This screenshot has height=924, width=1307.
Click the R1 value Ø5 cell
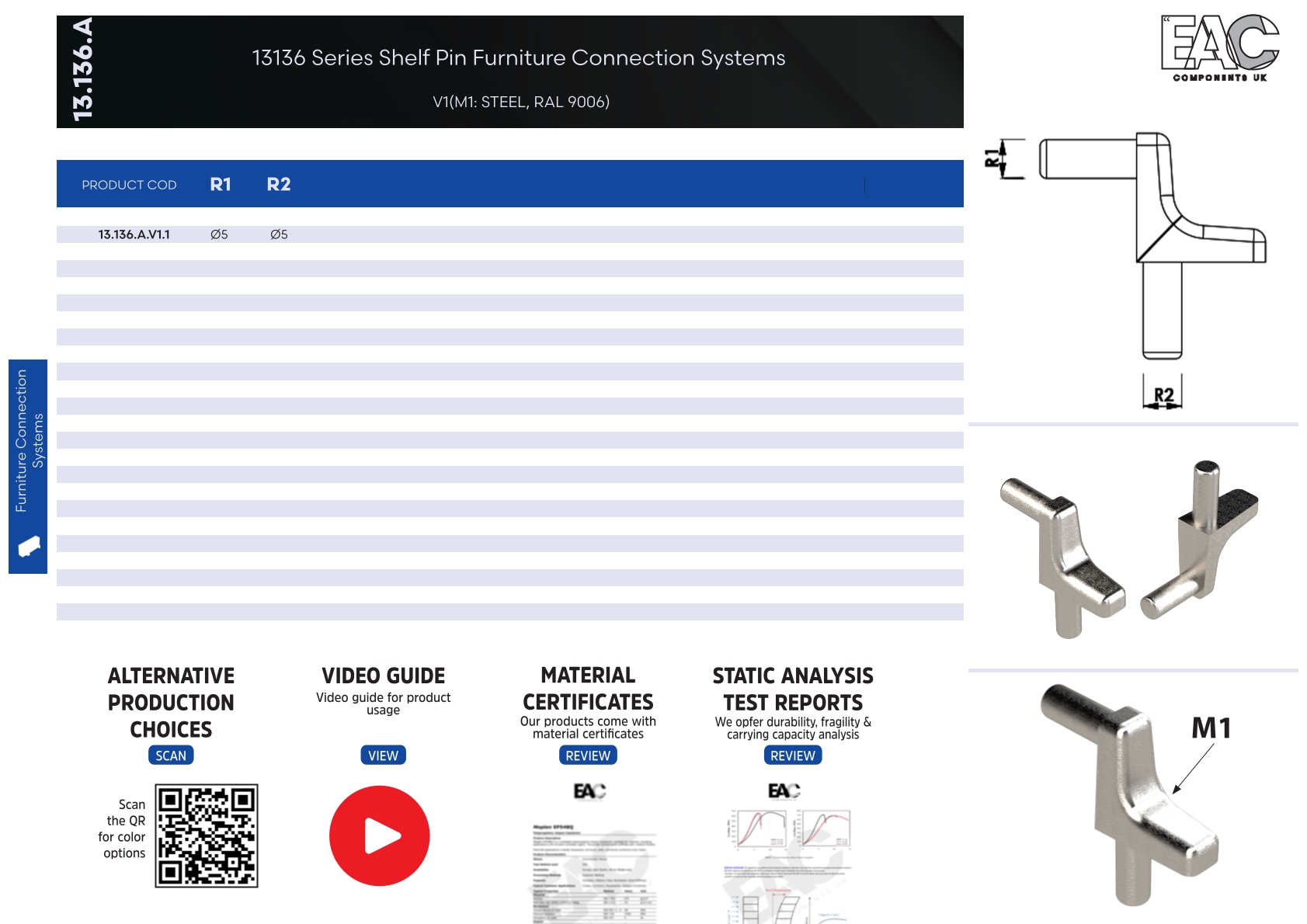point(219,234)
